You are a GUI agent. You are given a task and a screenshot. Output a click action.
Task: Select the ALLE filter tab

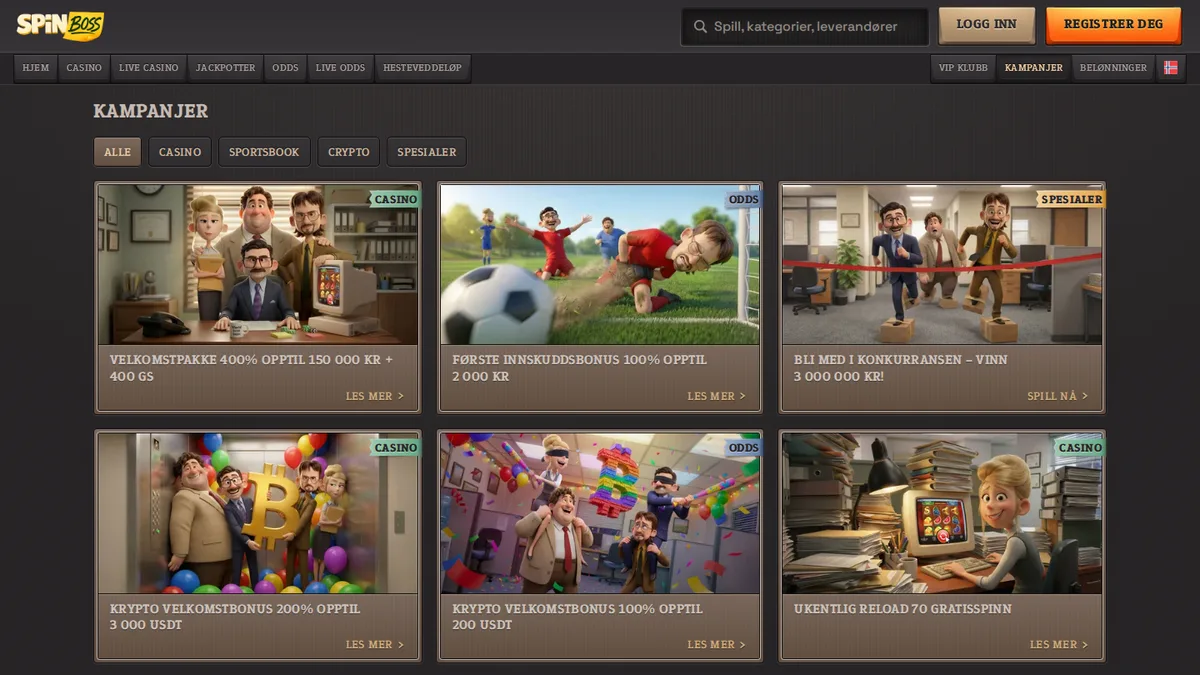(117, 152)
